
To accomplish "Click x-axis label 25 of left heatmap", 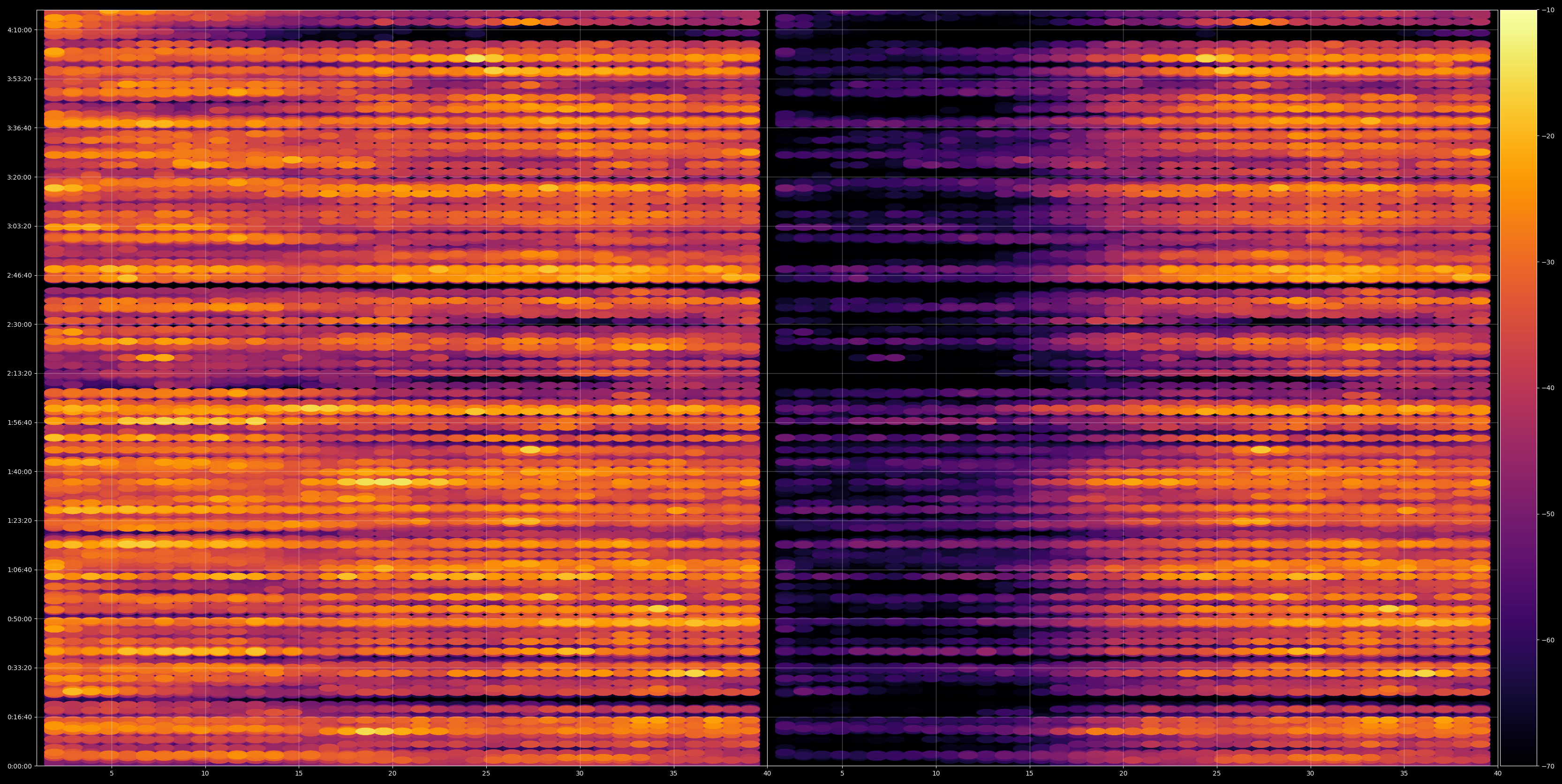I will [x=486, y=774].
